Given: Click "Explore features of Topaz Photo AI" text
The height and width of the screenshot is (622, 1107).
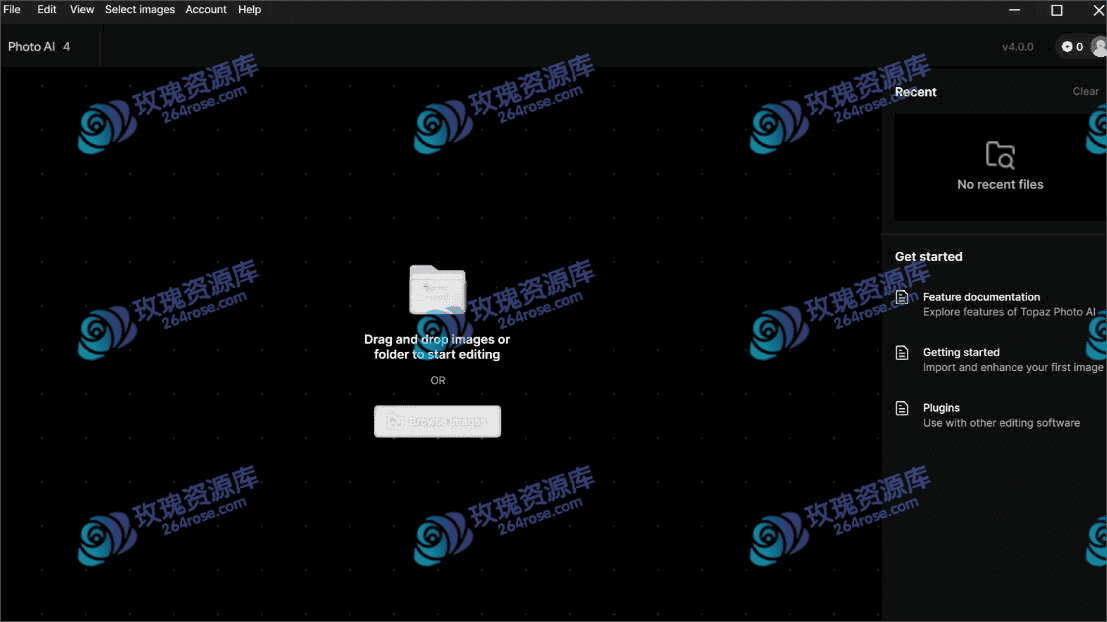Looking at the screenshot, I should coord(1010,312).
